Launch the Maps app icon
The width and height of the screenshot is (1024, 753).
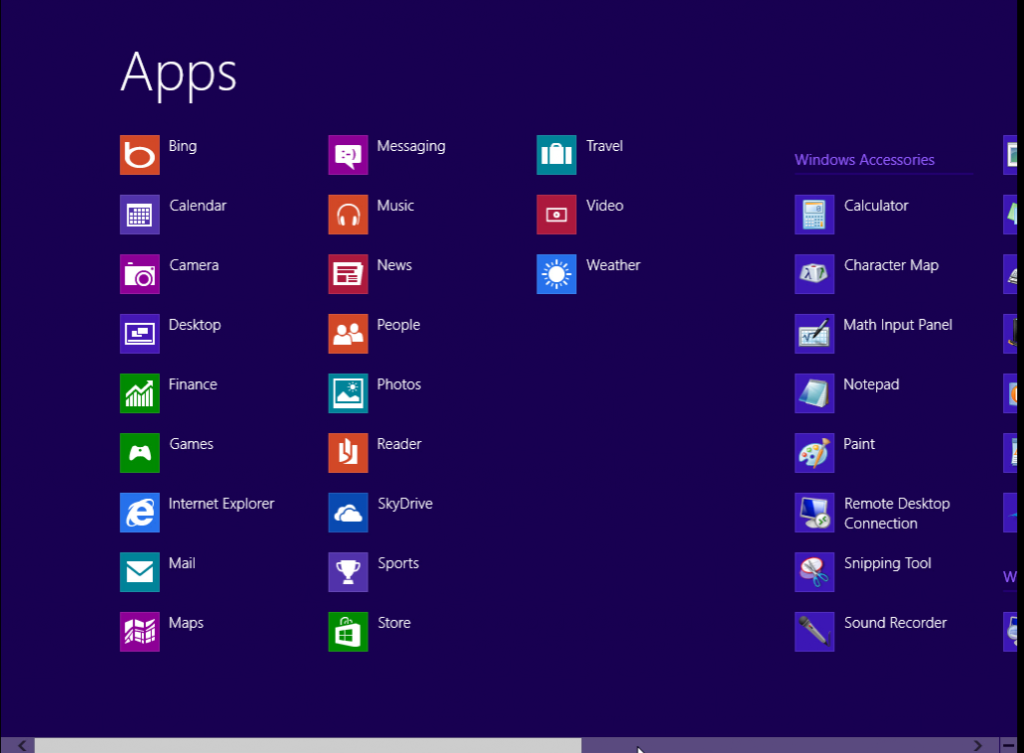coord(140,632)
